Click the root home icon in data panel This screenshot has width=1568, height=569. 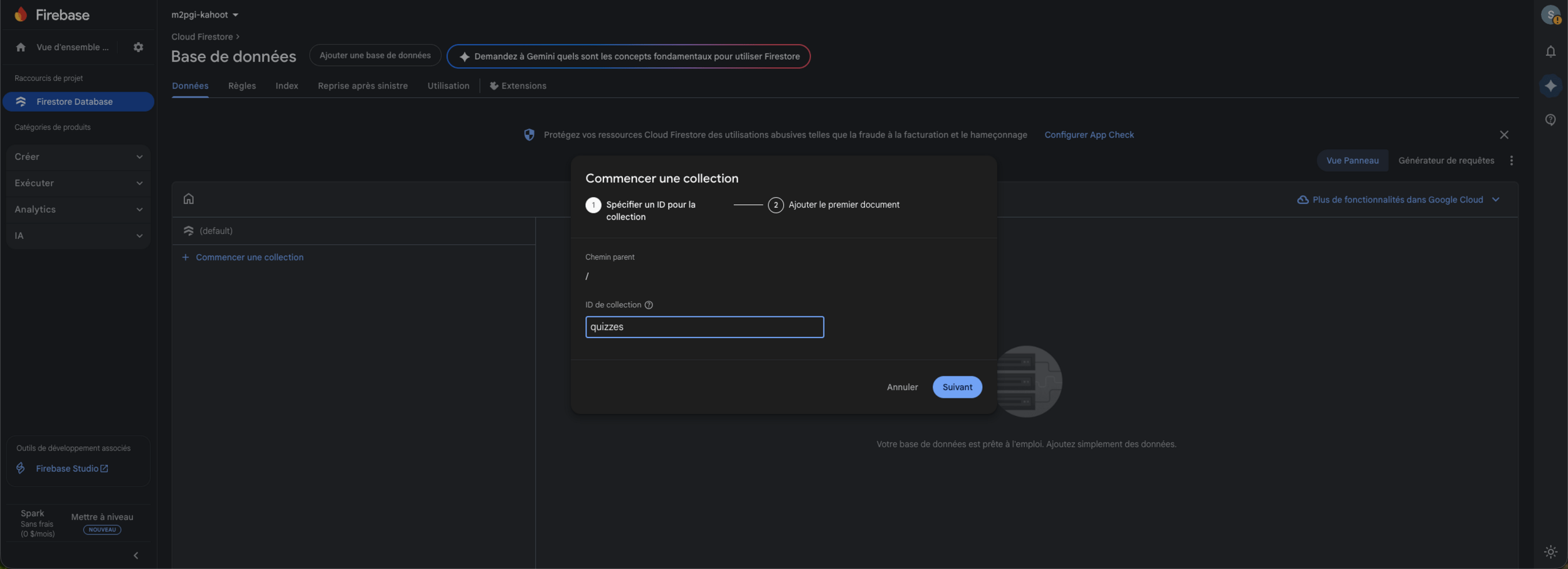189,199
